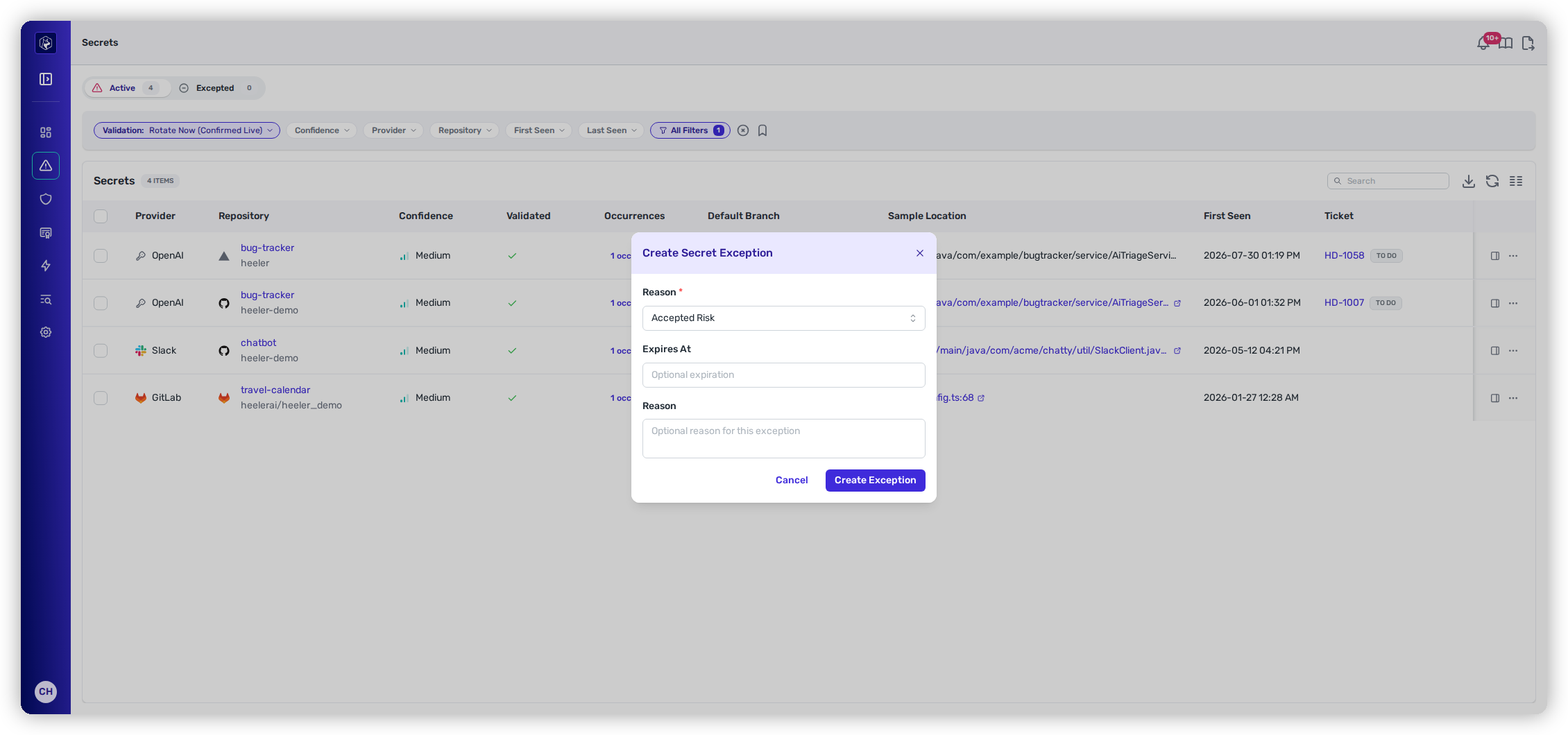This screenshot has width=1568, height=735.
Task: Download the secrets table
Action: (1469, 181)
